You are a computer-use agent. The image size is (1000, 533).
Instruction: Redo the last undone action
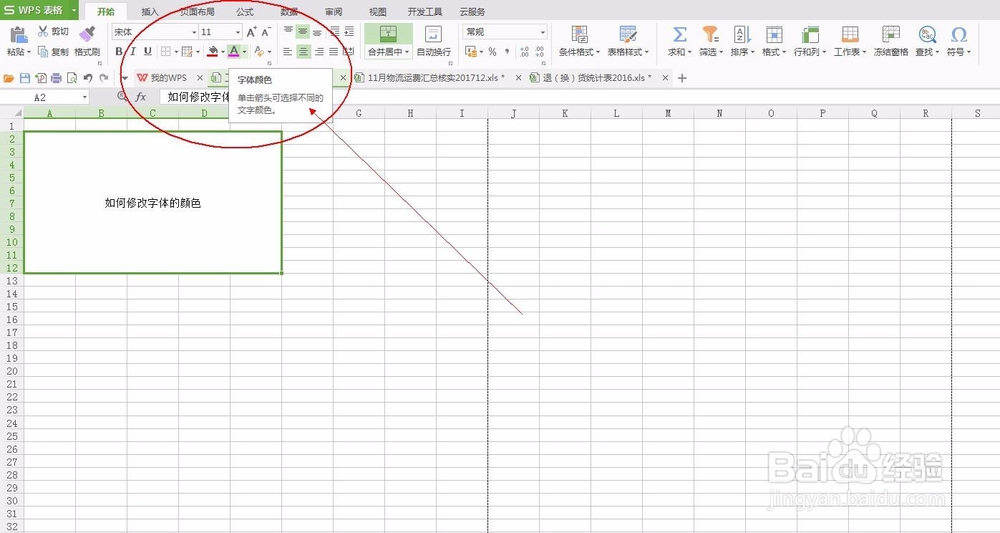[x=103, y=78]
